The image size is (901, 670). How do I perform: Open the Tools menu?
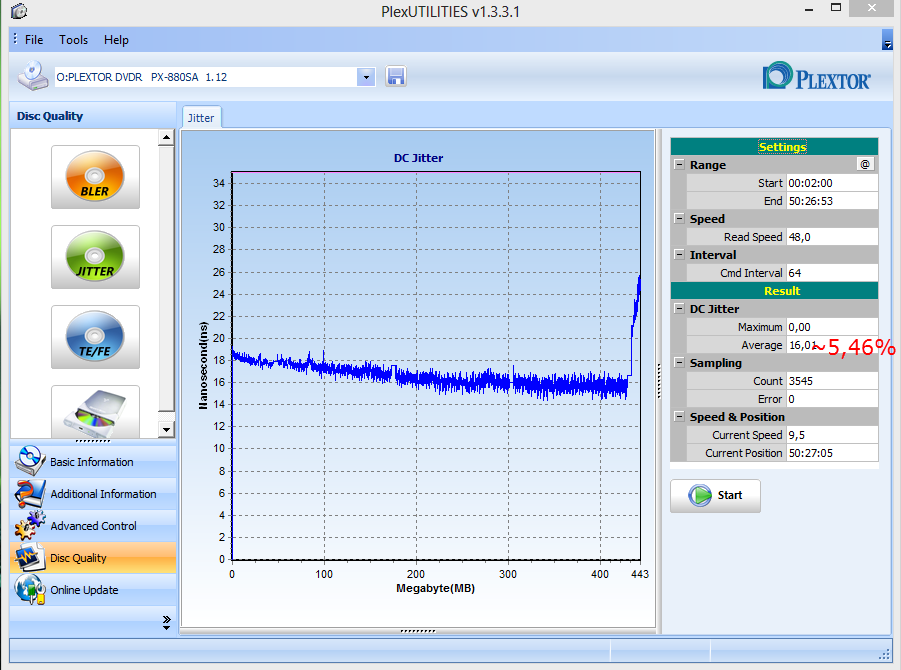tap(74, 40)
